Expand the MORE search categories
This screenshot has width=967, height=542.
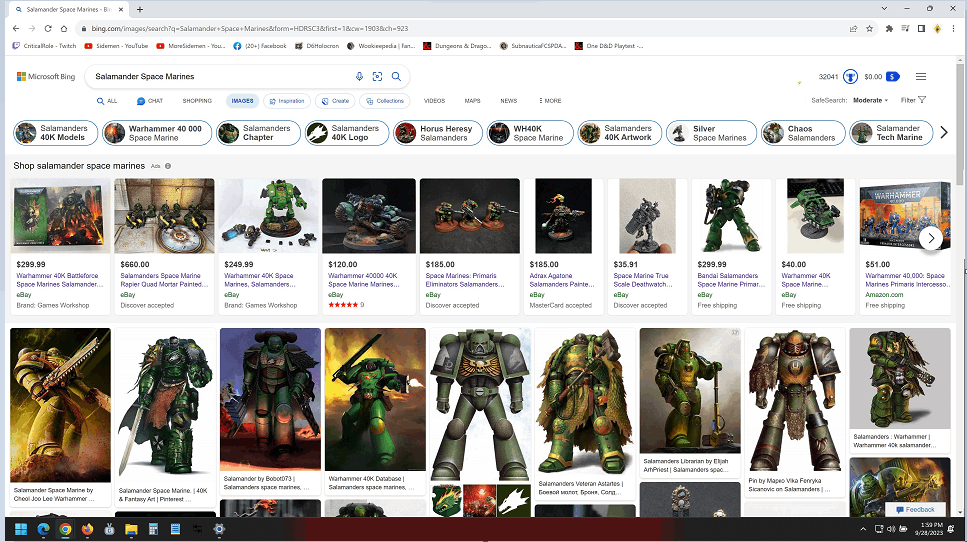(550, 101)
